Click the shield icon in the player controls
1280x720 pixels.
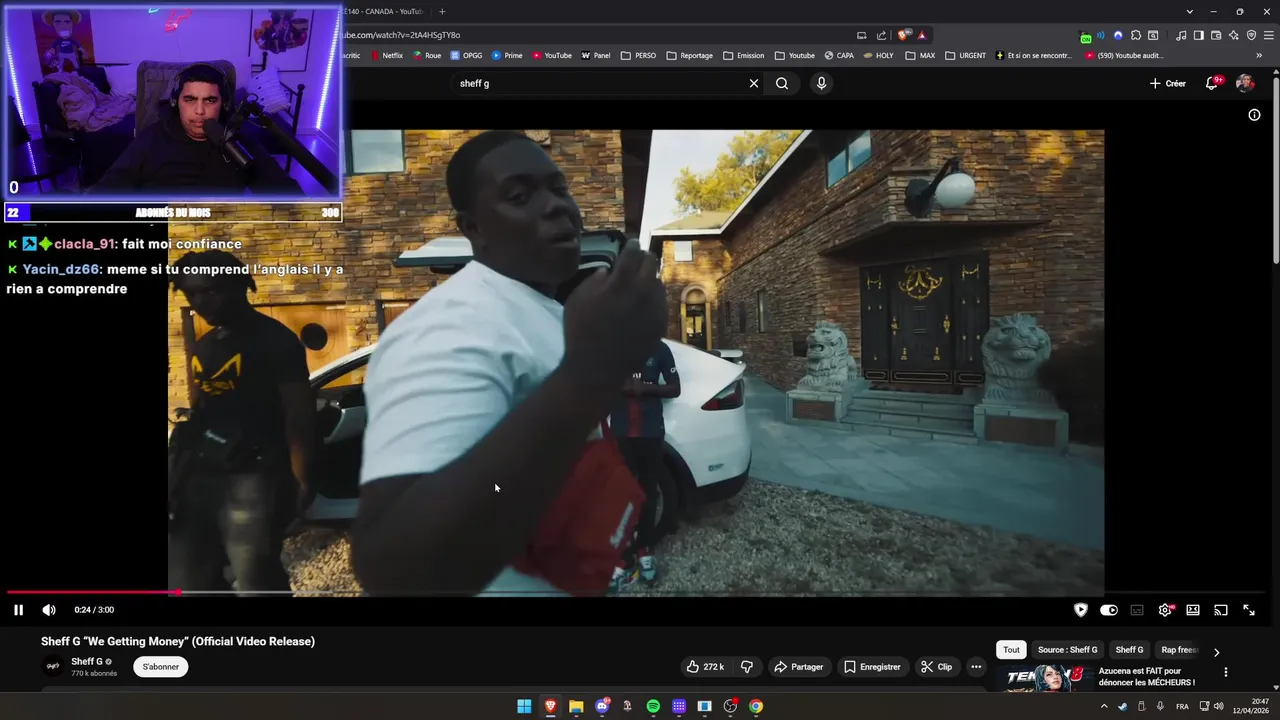tap(1081, 610)
